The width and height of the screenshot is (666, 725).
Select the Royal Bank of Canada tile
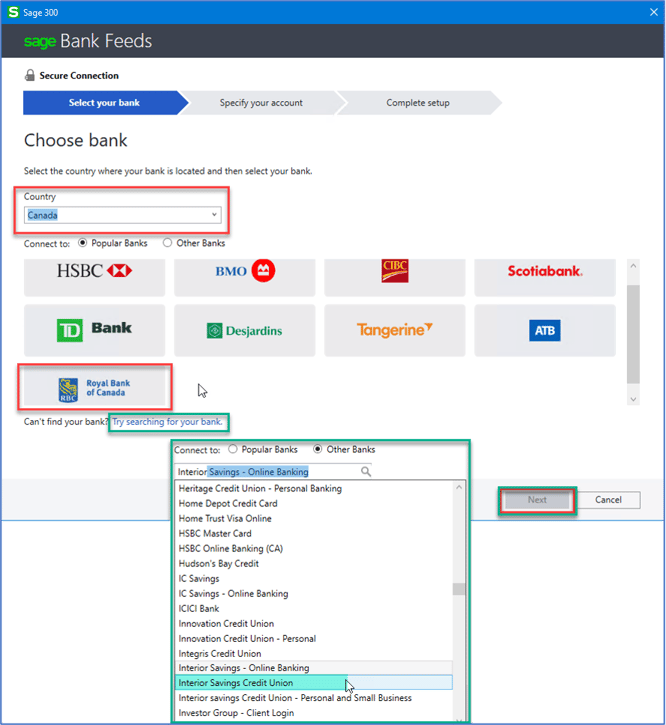click(x=94, y=387)
